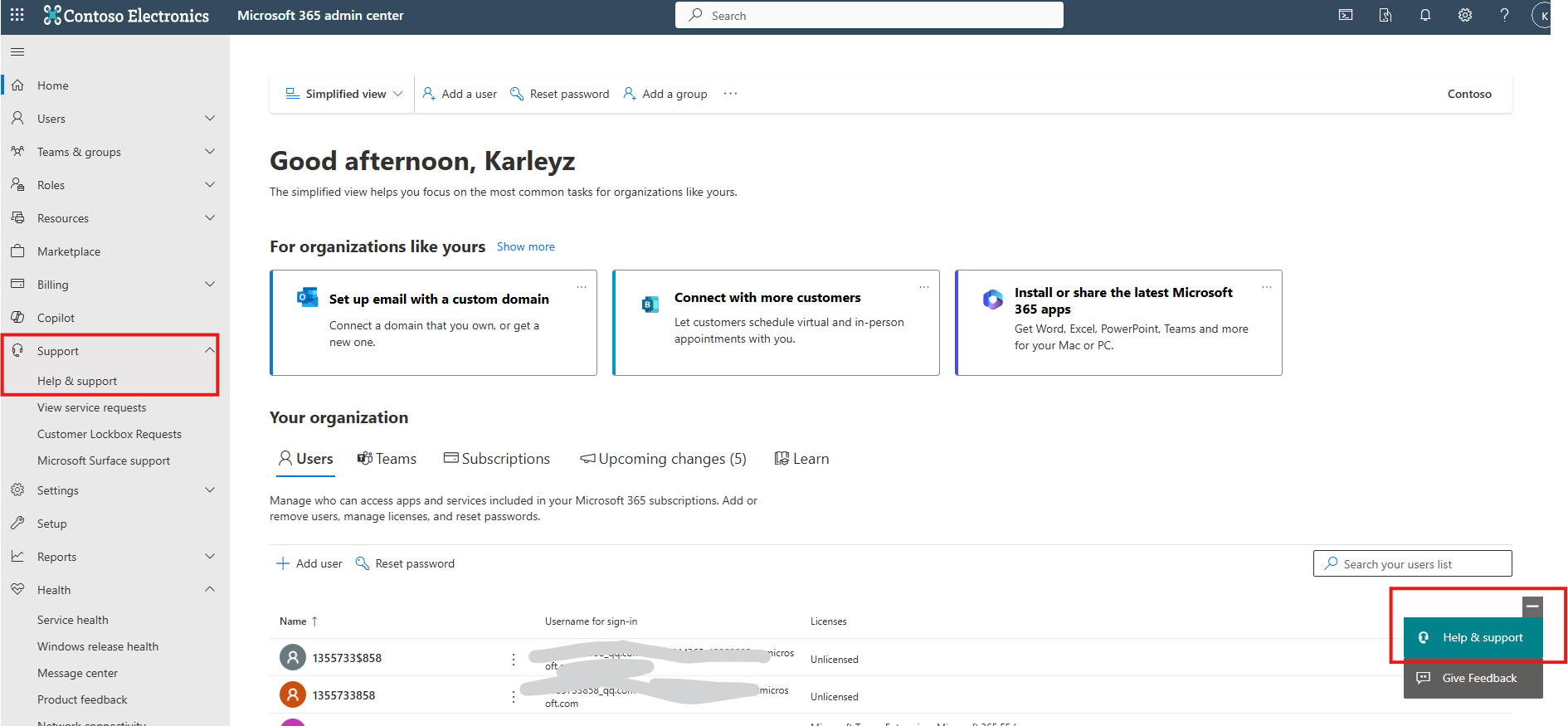Open Set up email with custom domain card
The height and width of the screenshot is (726, 1568).
[x=433, y=323]
